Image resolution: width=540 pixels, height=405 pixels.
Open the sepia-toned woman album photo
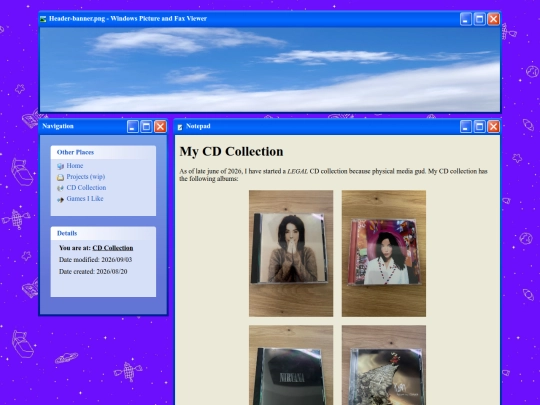pos(291,253)
